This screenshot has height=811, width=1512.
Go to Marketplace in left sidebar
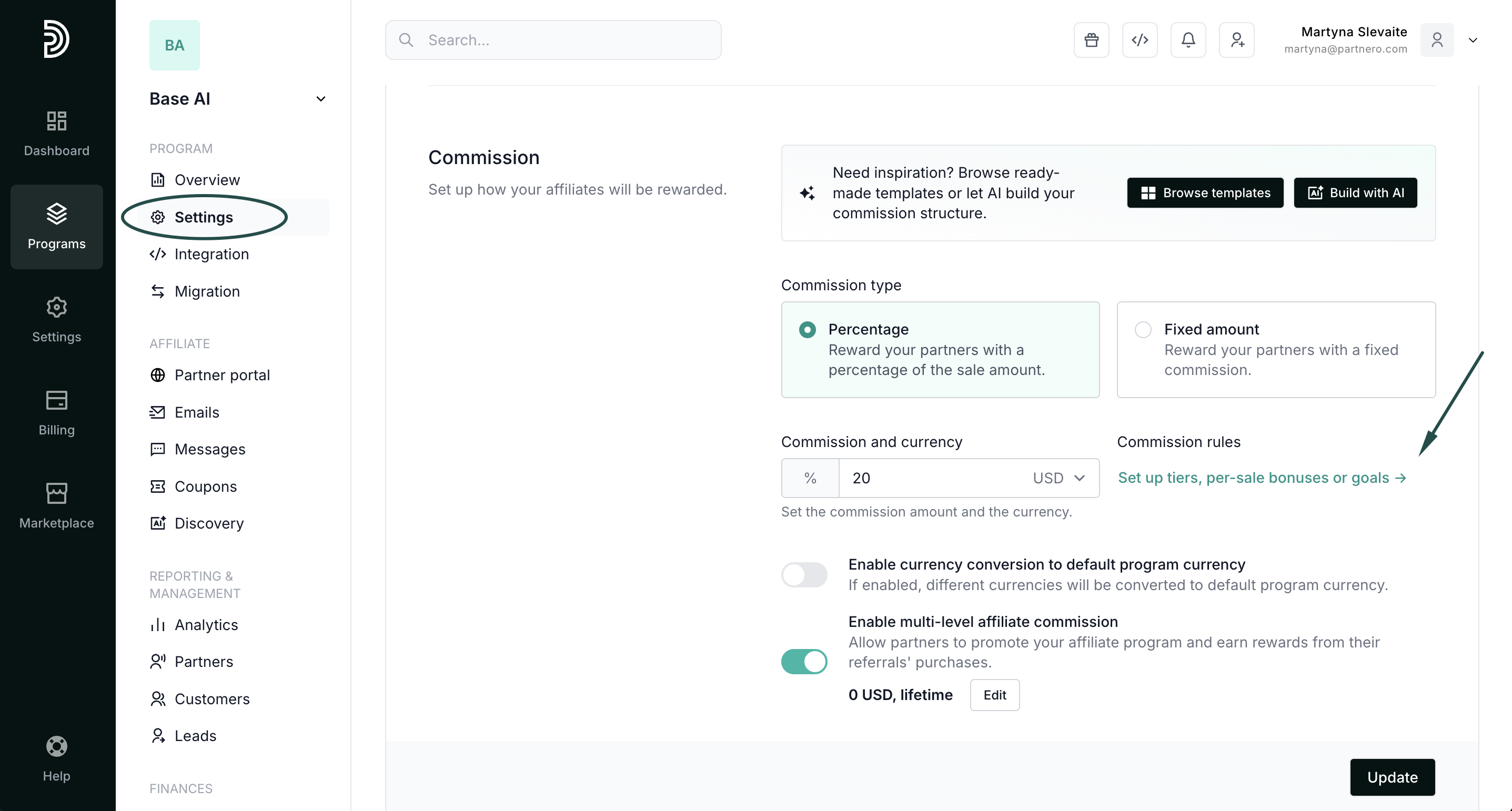point(56,505)
